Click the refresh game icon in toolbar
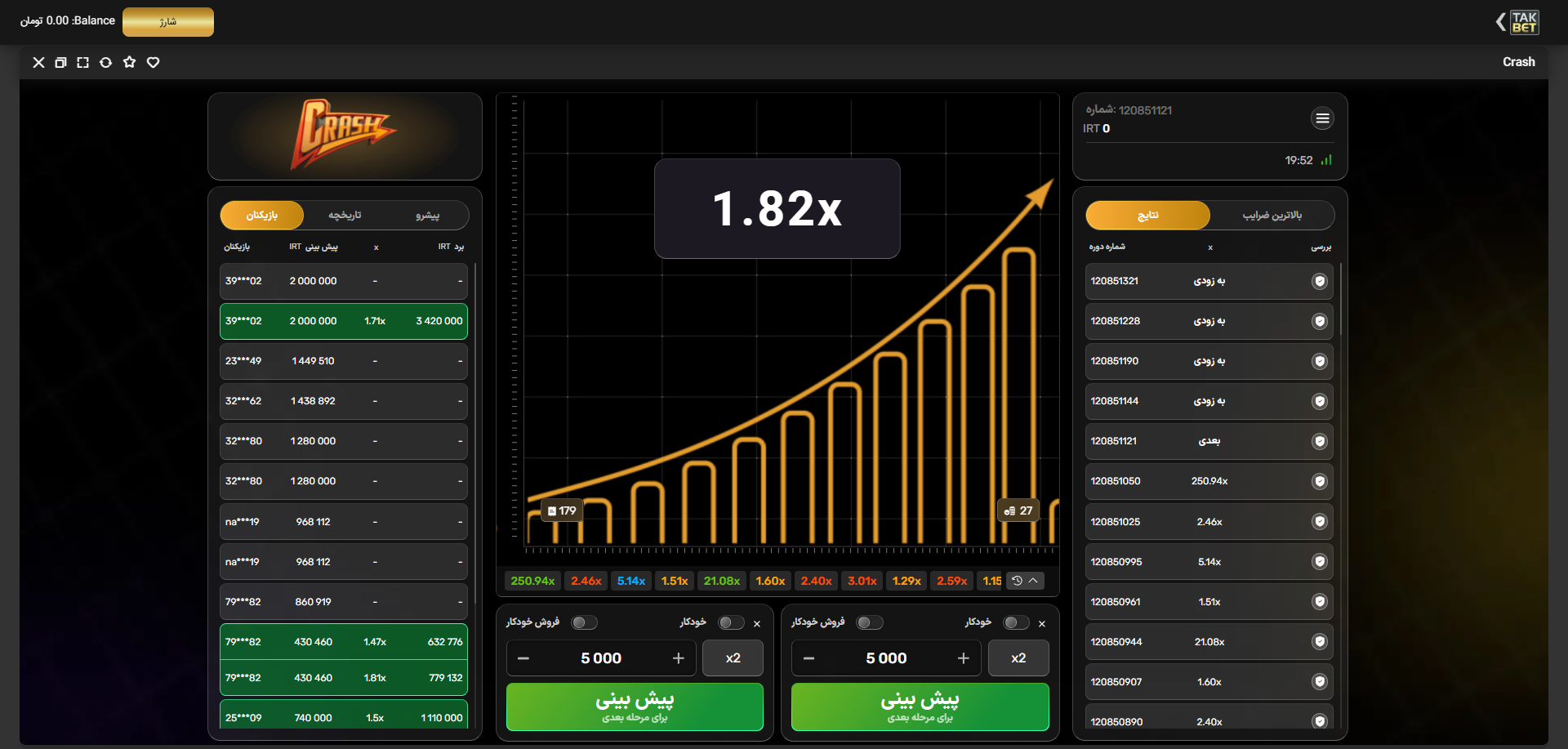This screenshot has width=1568, height=749. coord(105,63)
